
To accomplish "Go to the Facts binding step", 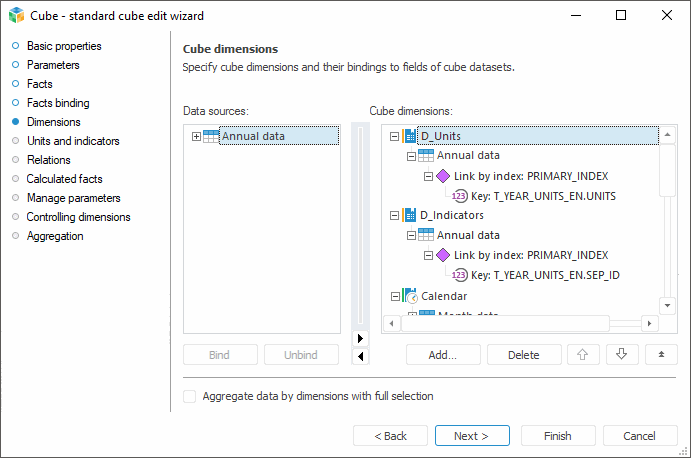I will (58, 103).
